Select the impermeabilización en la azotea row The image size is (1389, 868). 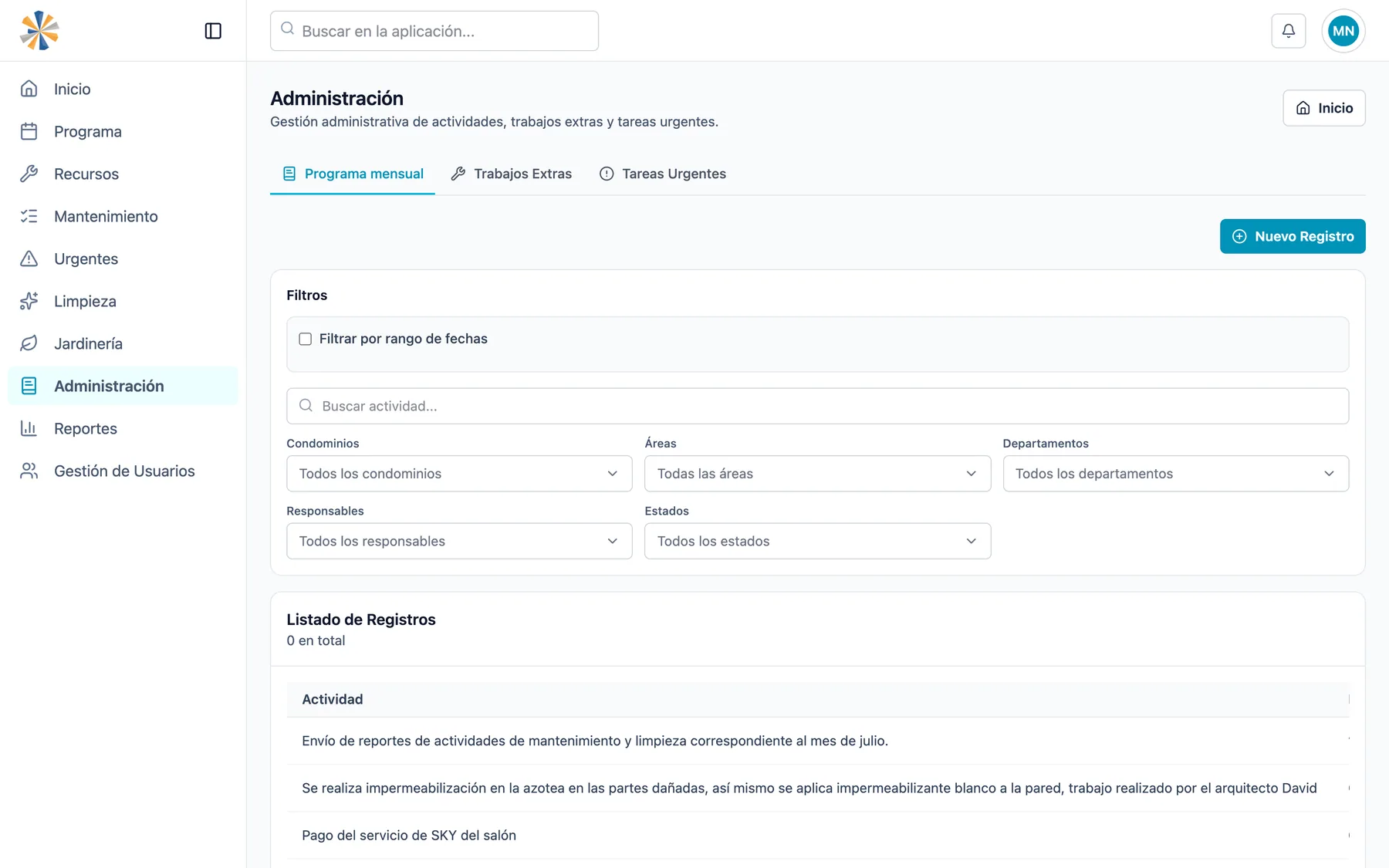point(818,788)
